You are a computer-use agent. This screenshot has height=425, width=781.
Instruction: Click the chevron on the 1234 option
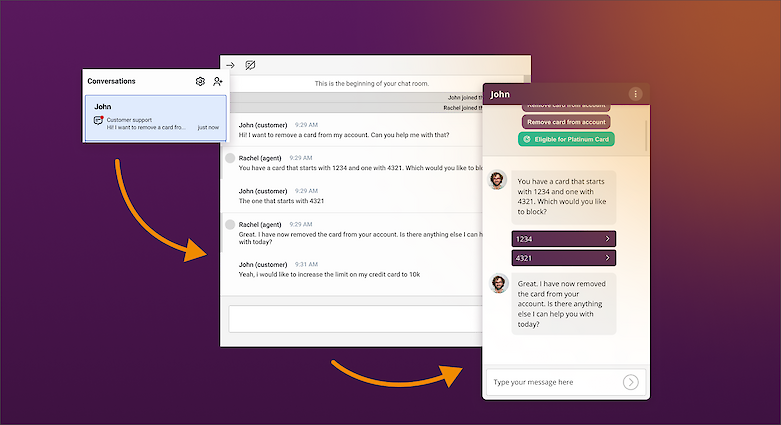tap(607, 239)
